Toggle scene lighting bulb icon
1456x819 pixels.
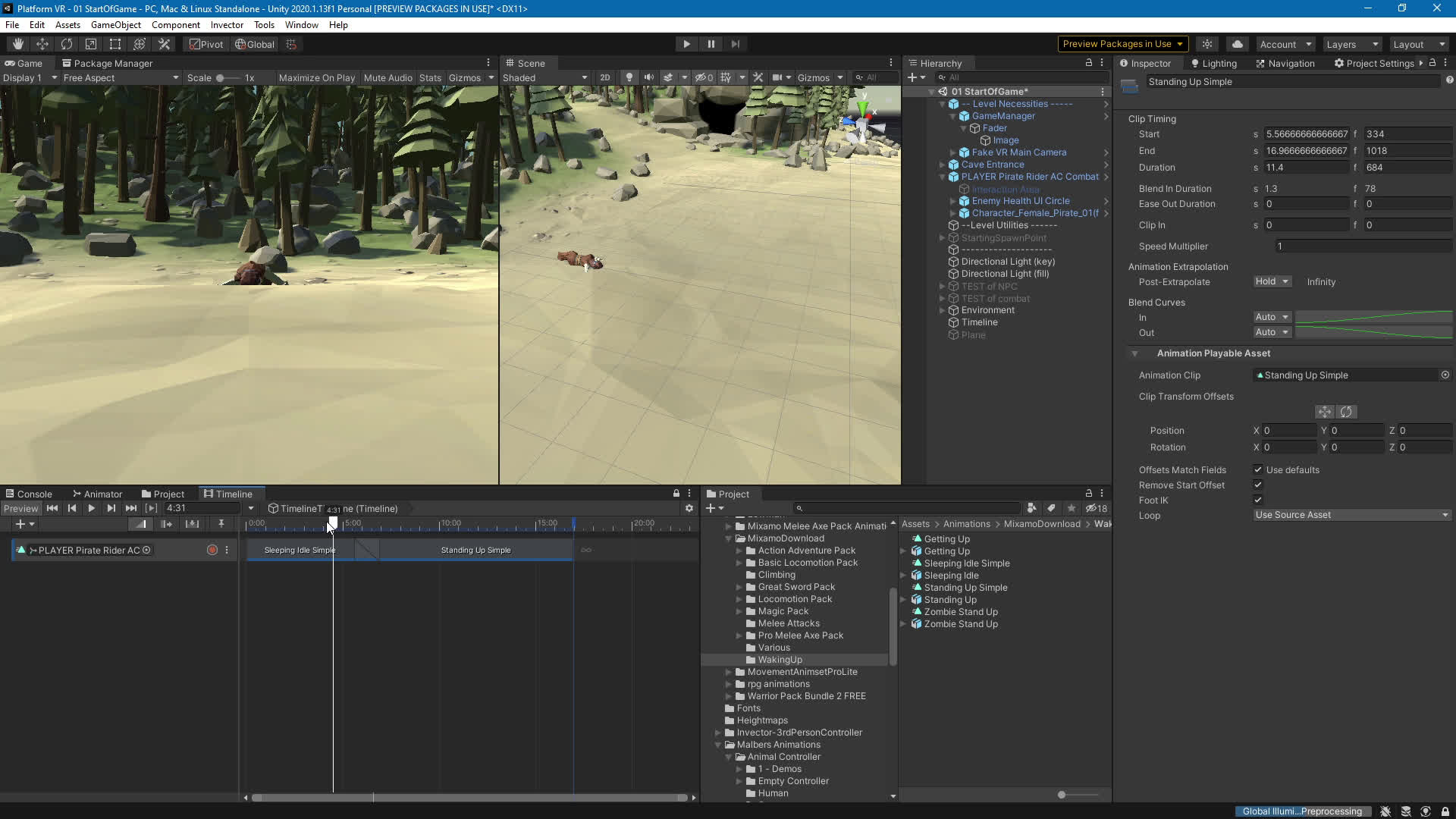(x=629, y=77)
